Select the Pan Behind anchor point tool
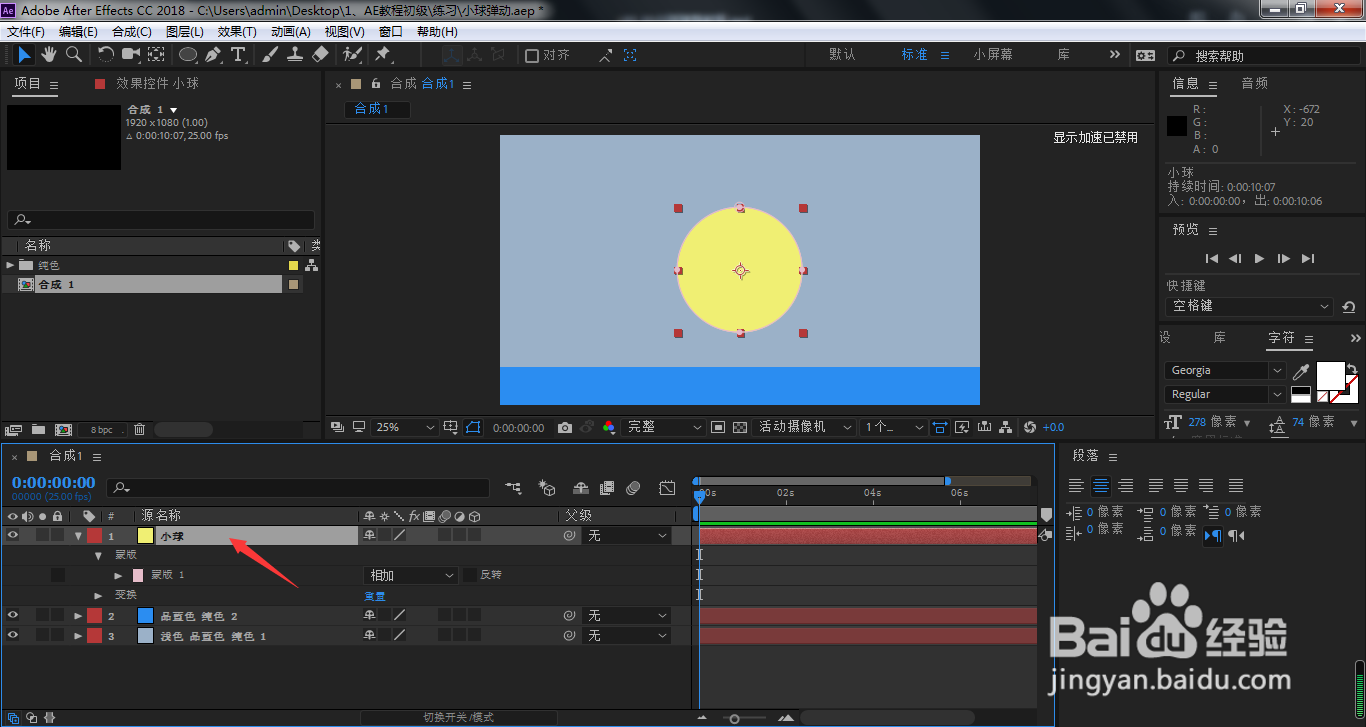This screenshot has height=727, width=1366. (157, 54)
